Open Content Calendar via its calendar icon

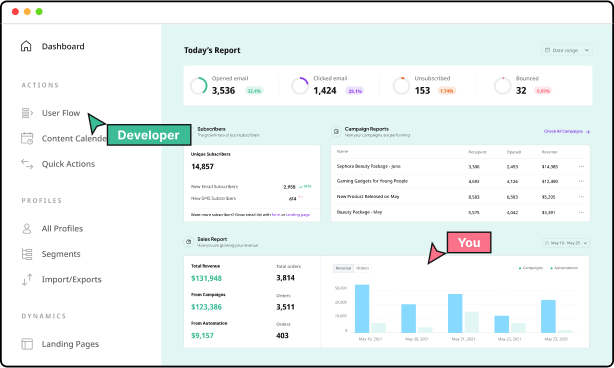[x=27, y=139]
